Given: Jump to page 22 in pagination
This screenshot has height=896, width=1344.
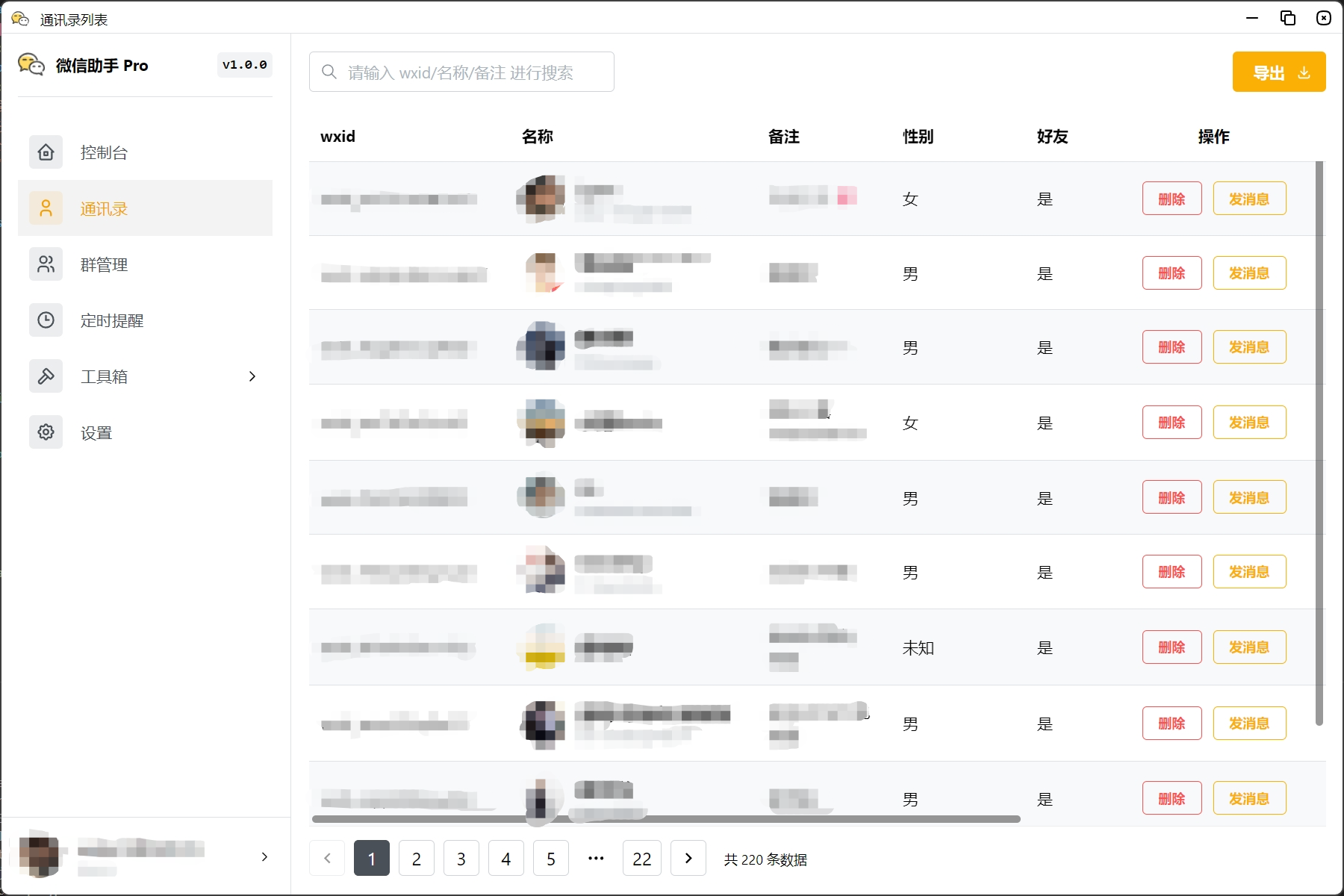Looking at the screenshot, I should click(x=641, y=859).
